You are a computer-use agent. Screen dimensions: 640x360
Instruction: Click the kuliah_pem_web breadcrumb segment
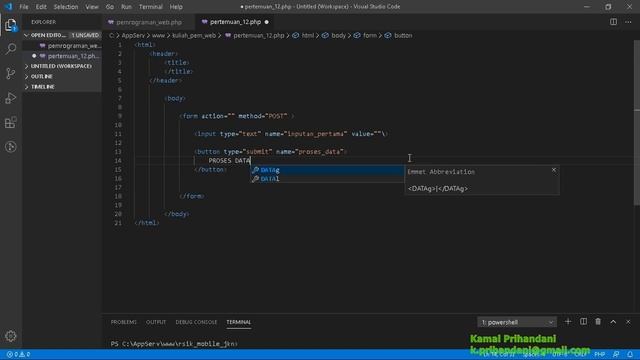(x=194, y=36)
